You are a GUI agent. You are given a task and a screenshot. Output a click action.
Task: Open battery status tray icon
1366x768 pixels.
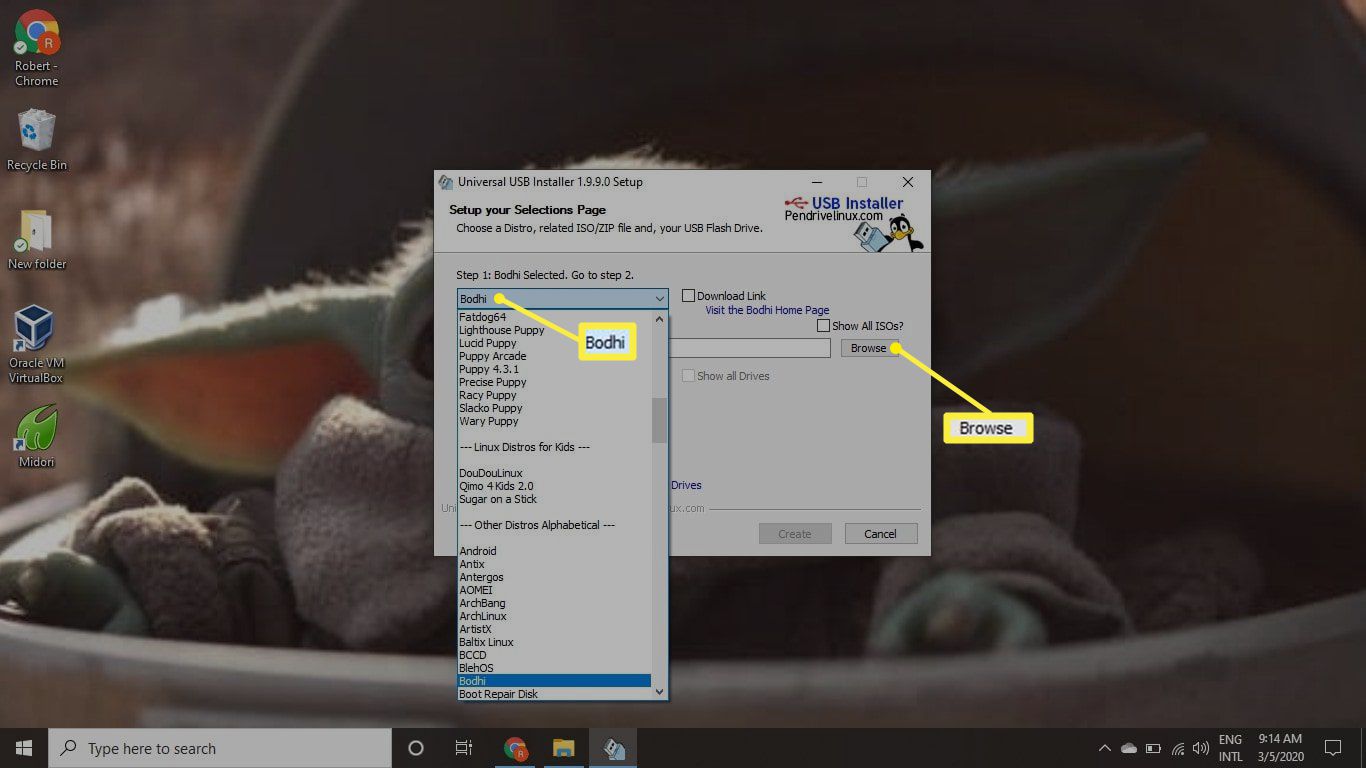[1153, 748]
